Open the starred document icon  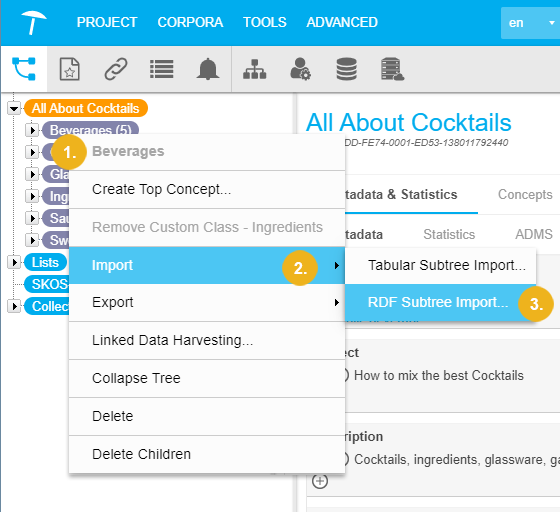[69, 69]
